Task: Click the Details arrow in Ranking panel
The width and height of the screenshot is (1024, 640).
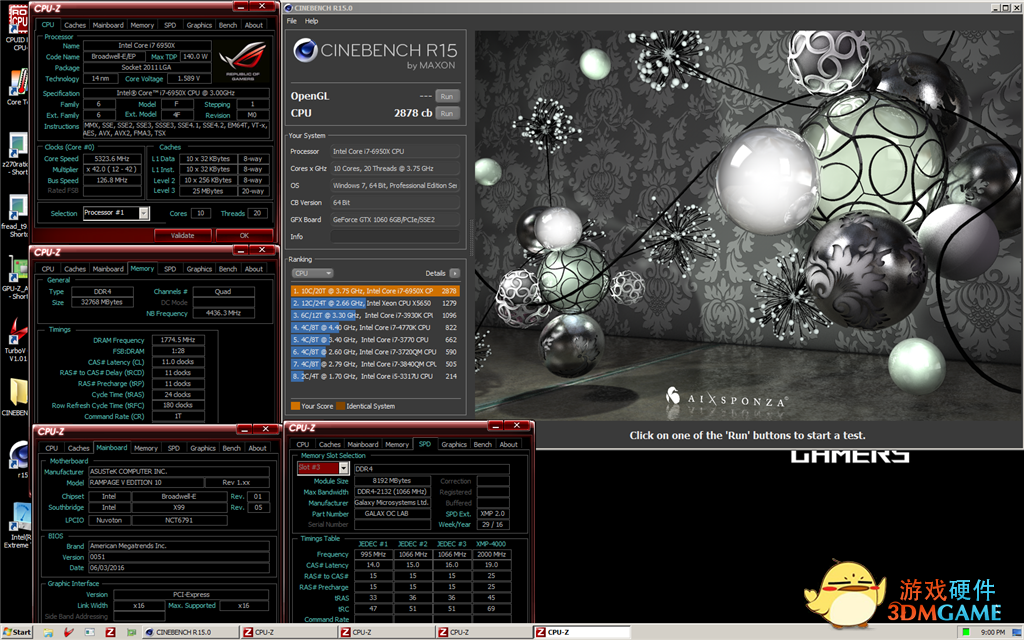Action: click(x=454, y=273)
